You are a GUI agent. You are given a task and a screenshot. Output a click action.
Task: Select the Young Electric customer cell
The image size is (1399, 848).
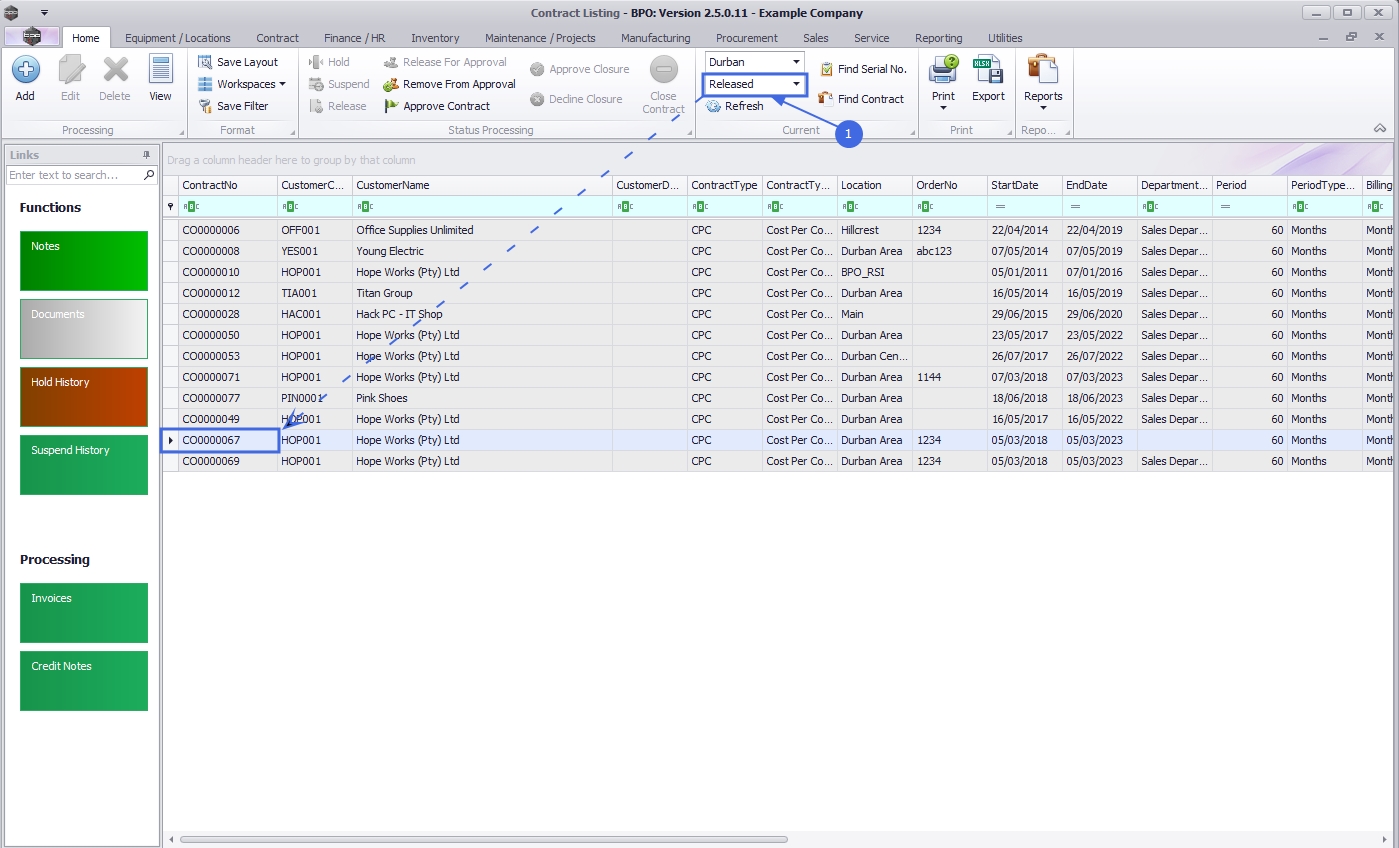[x=483, y=251]
